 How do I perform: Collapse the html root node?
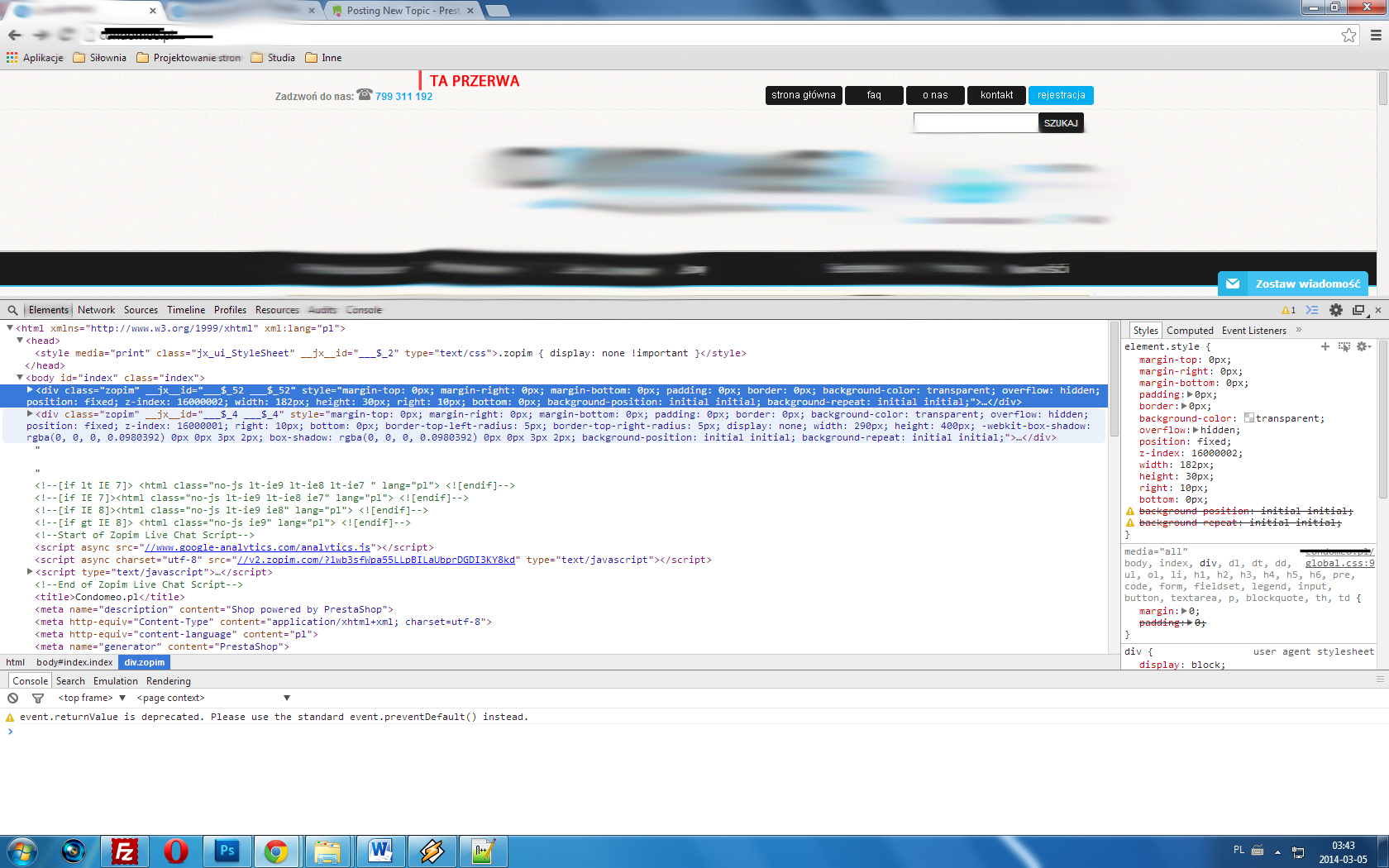pyautogui.click(x=10, y=328)
